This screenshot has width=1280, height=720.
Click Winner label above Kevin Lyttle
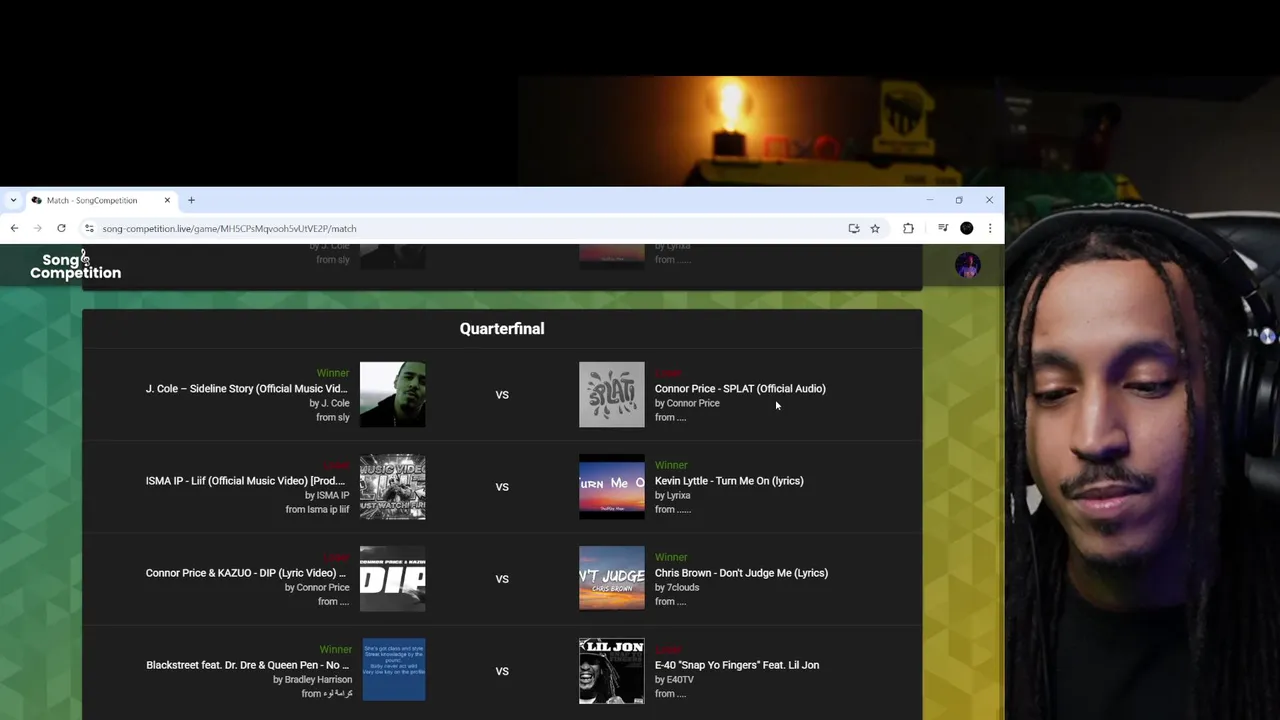click(671, 465)
